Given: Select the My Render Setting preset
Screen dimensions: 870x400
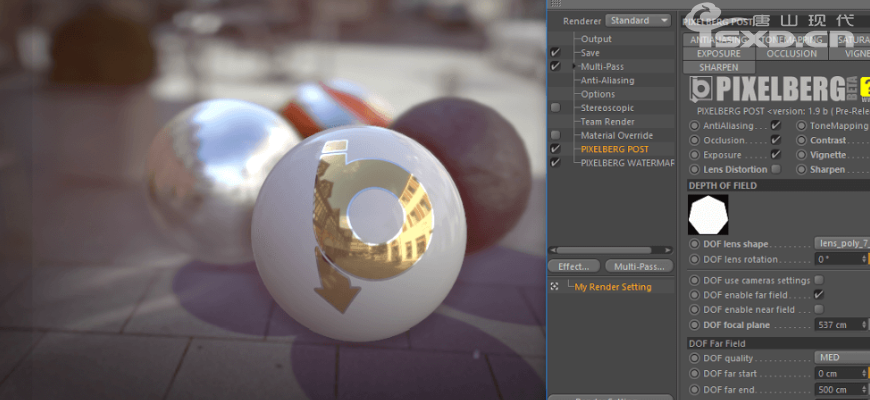Looking at the screenshot, I should pos(613,287).
